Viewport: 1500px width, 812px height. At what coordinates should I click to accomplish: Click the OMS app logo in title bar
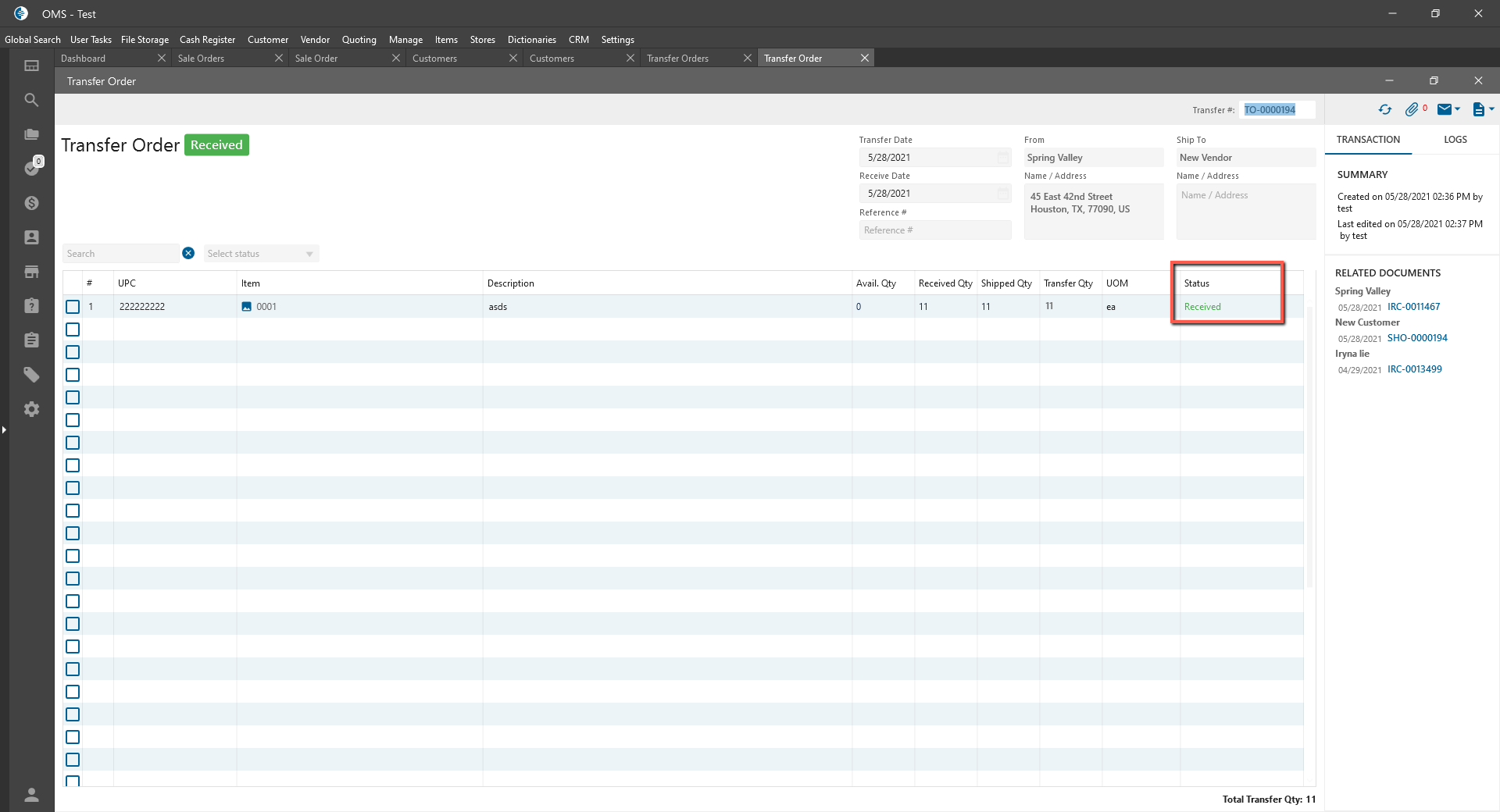pos(21,13)
